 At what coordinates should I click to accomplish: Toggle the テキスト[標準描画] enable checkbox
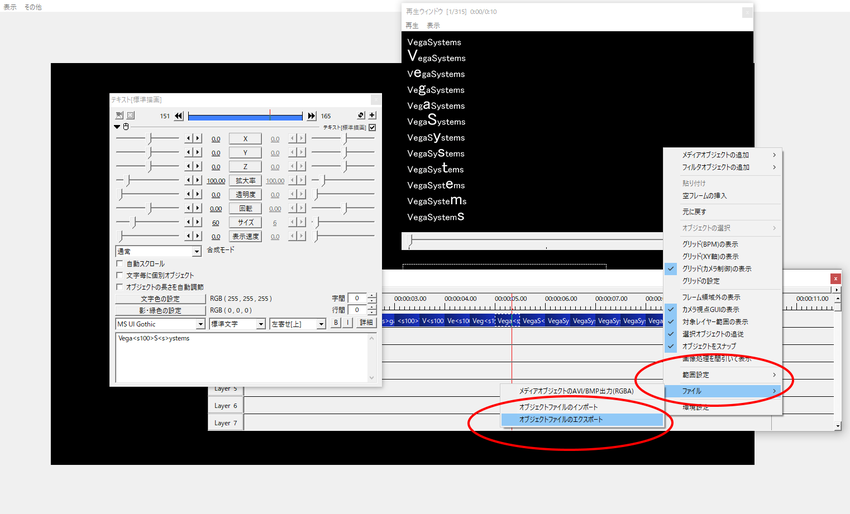click(372, 127)
